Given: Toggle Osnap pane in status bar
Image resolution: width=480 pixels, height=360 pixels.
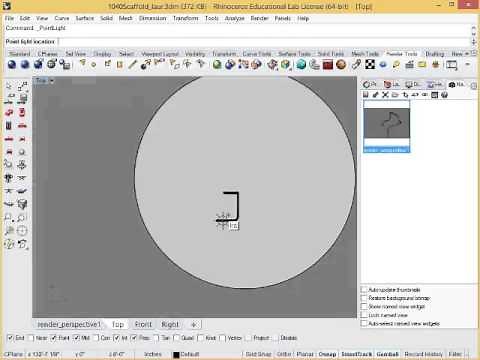Looking at the screenshot, I should click(x=327, y=354).
